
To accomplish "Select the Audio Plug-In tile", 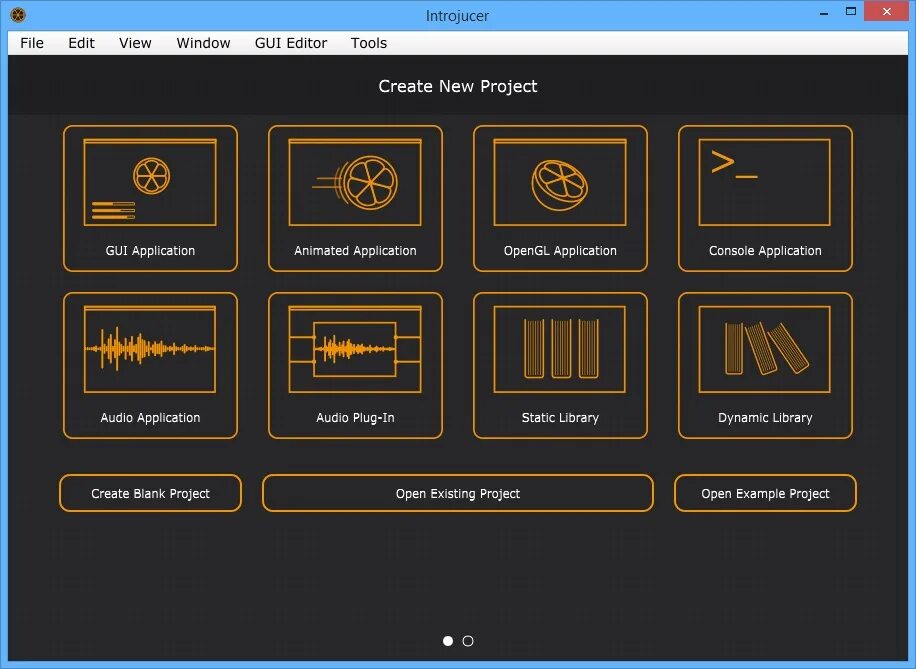I will pyautogui.click(x=355, y=365).
